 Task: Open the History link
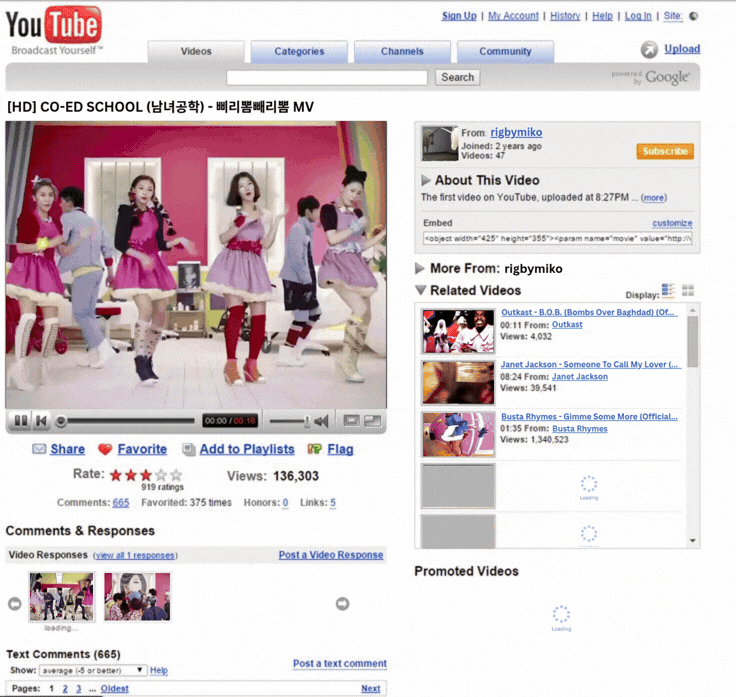(565, 16)
